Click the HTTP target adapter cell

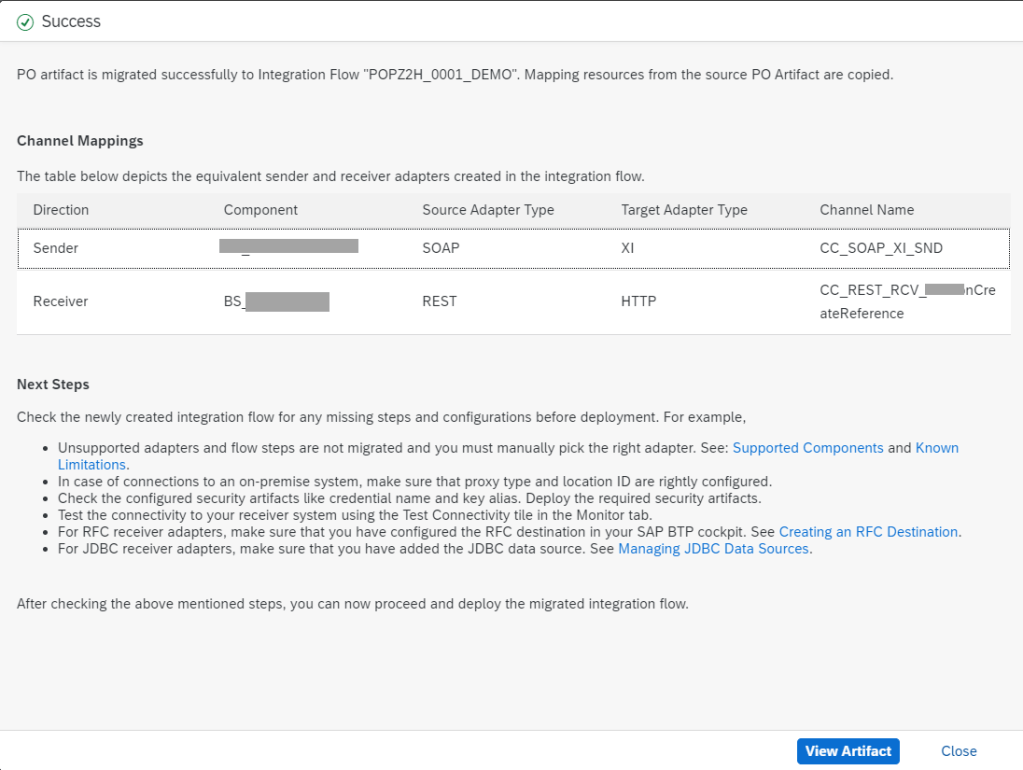[x=638, y=301]
